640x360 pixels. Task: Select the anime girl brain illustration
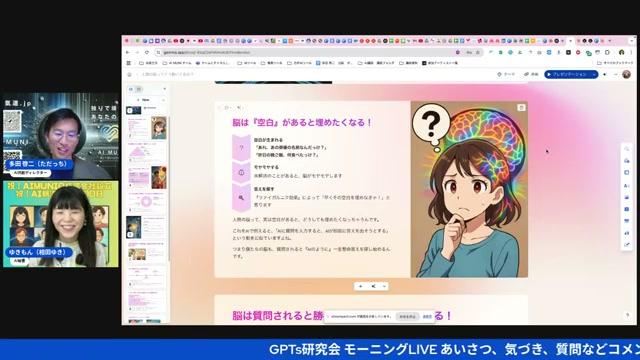tap(469, 189)
